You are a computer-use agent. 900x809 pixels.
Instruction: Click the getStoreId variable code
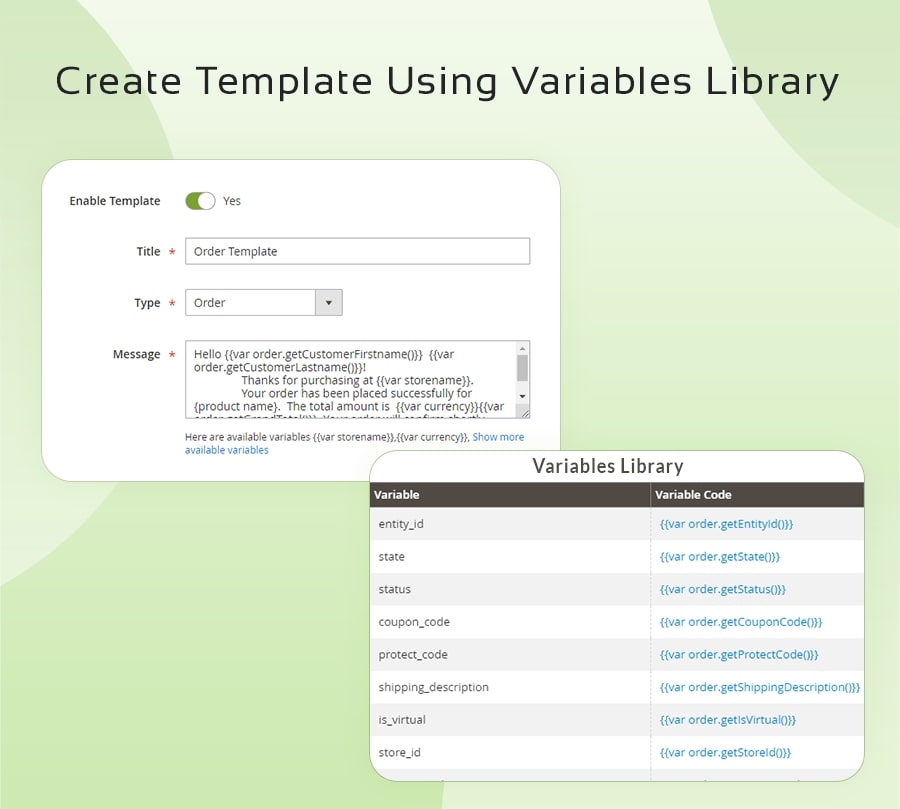point(725,753)
